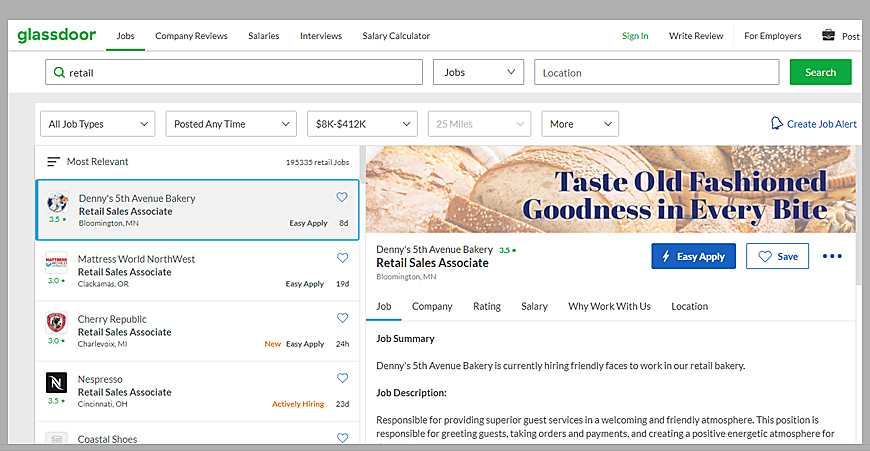Click the Glassdoor logo
This screenshot has height=451, width=870.
click(56, 35)
